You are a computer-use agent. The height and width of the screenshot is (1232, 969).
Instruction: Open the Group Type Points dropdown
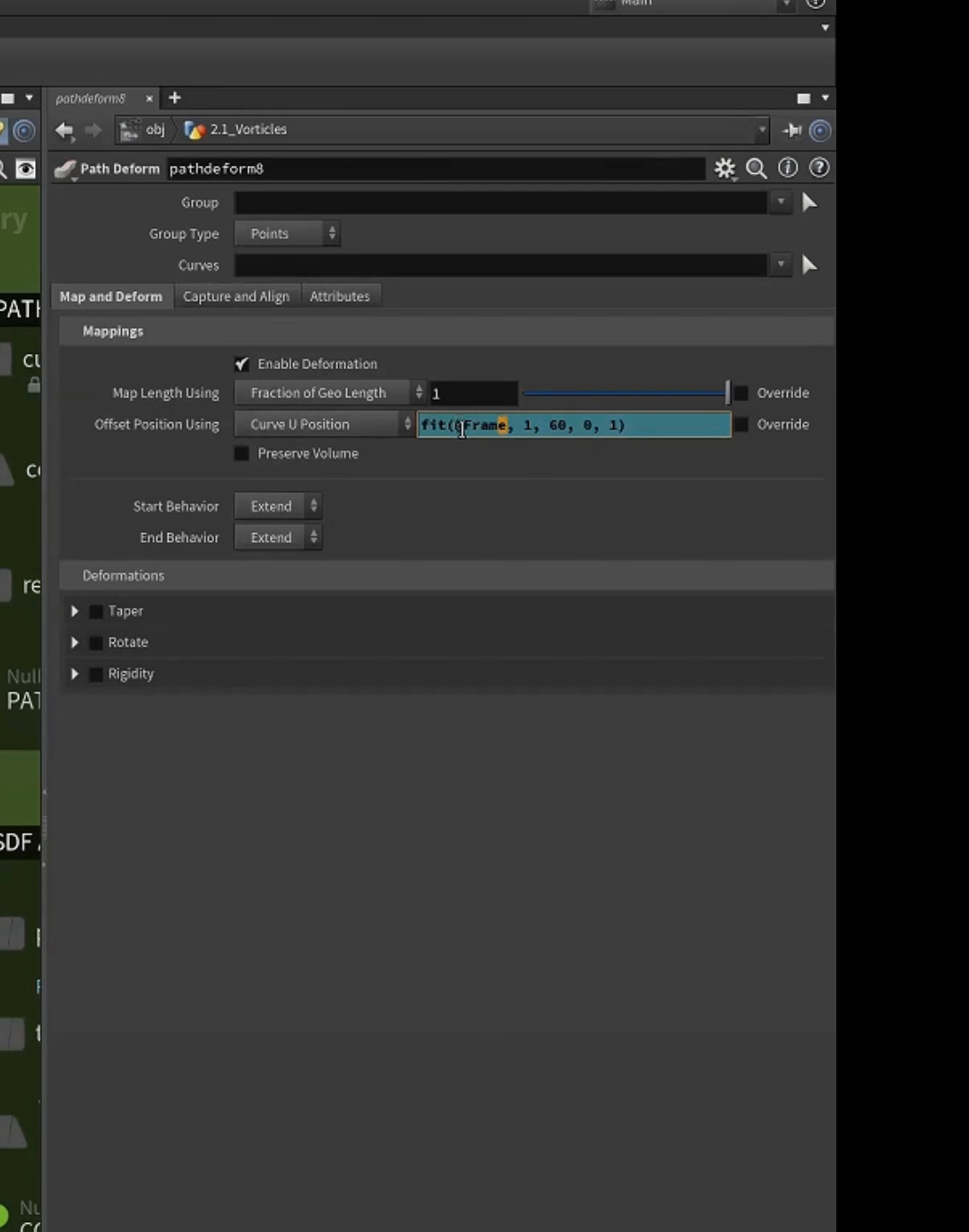[x=287, y=234]
